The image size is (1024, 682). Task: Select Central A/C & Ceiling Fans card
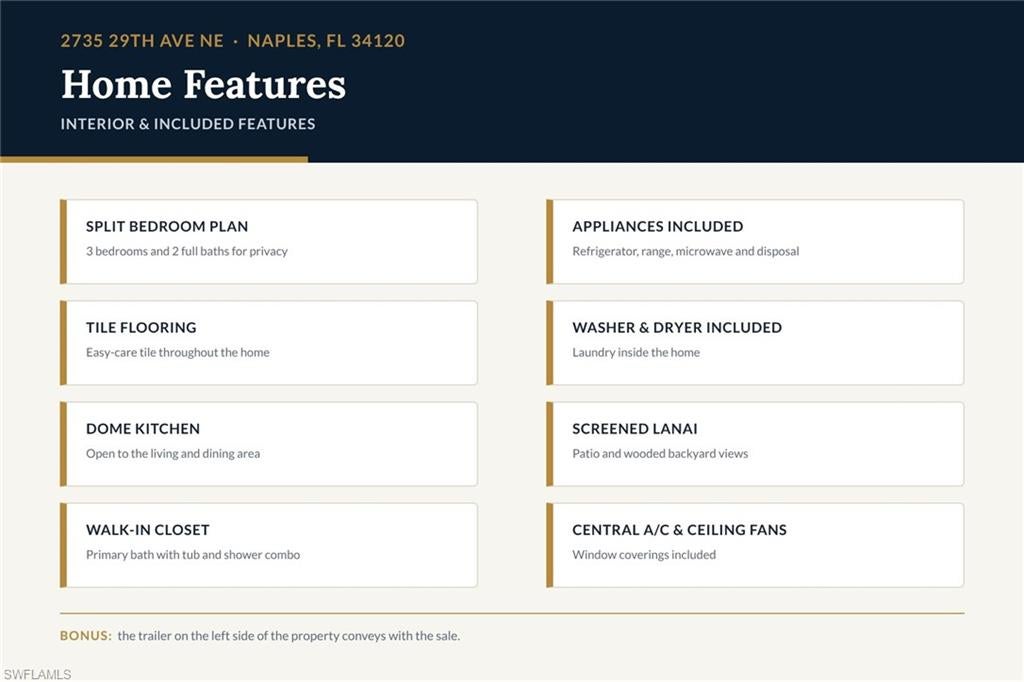[x=755, y=545]
